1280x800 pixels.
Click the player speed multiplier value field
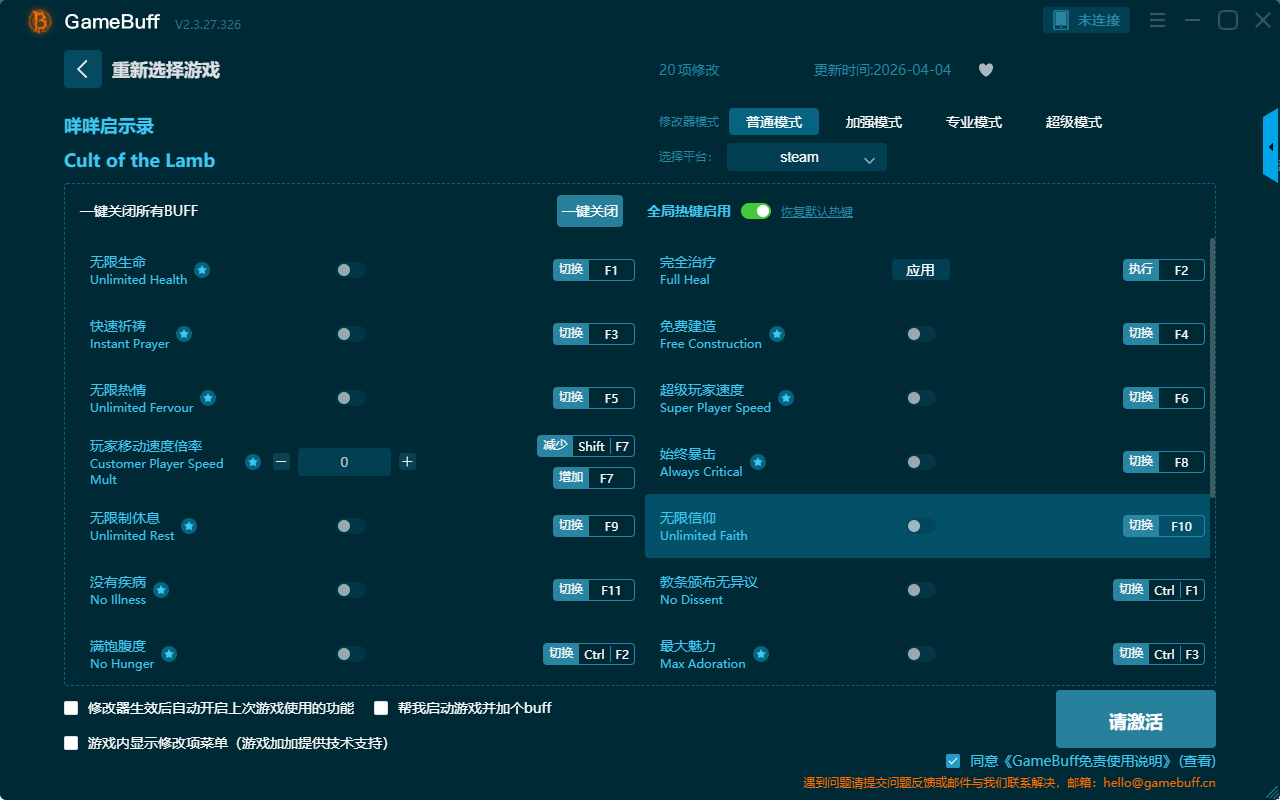coord(344,462)
